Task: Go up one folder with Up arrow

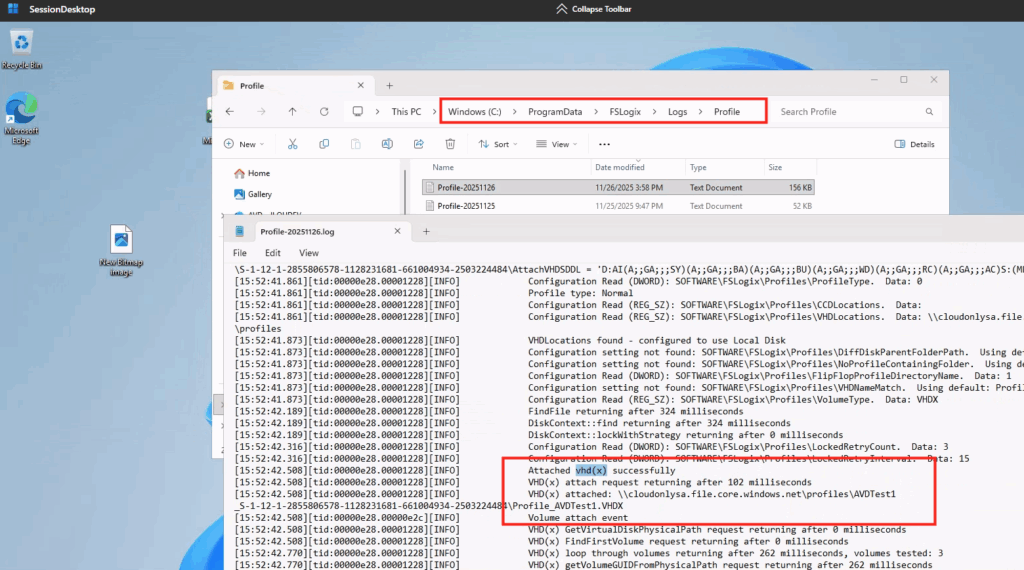Action: tap(292, 112)
